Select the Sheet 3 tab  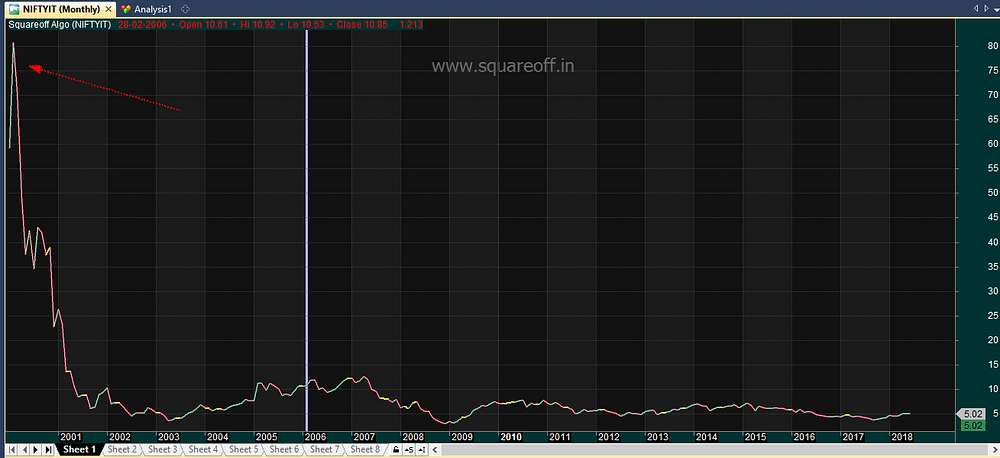point(162,450)
